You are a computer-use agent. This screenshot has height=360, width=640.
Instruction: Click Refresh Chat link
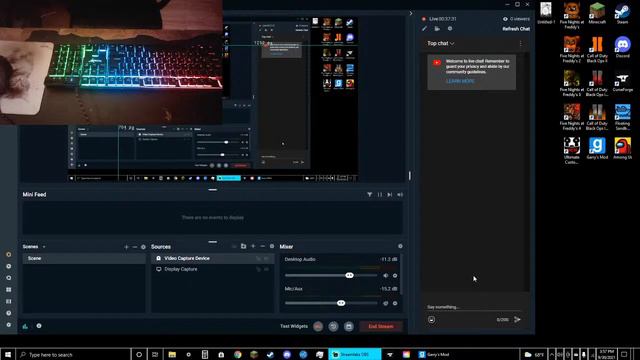516,29
